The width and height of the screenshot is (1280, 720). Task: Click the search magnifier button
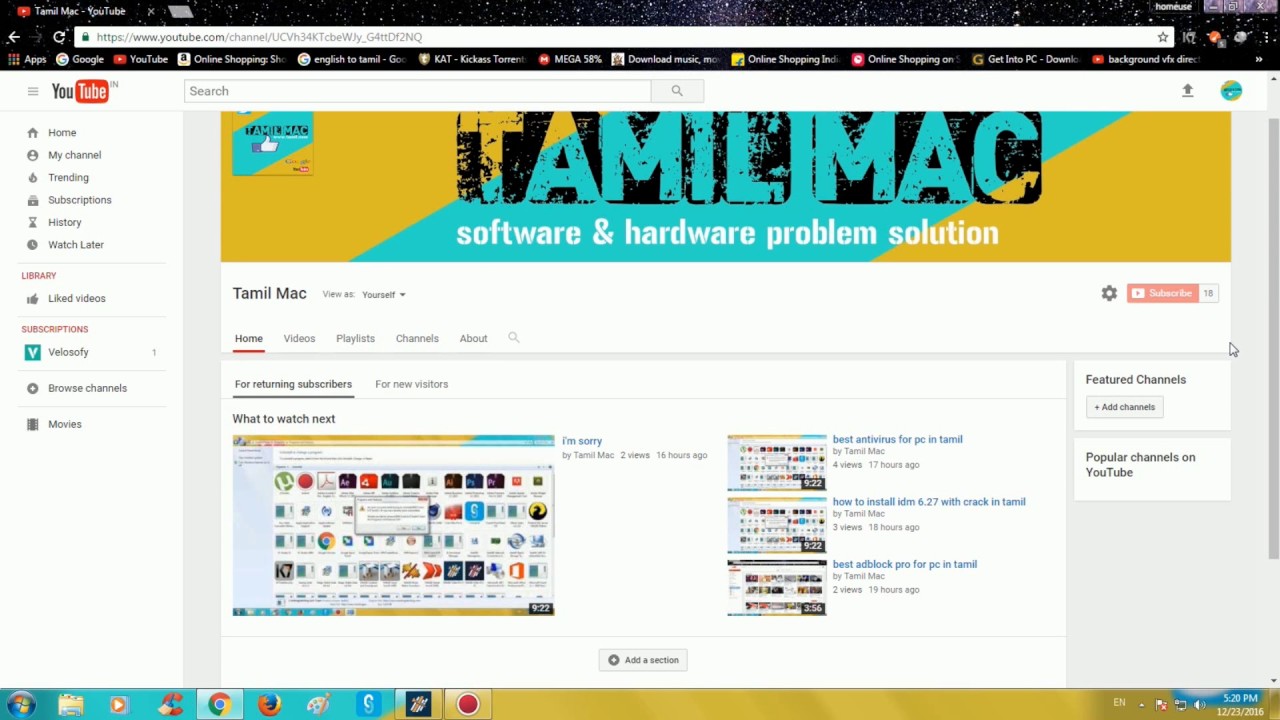(677, 91)
